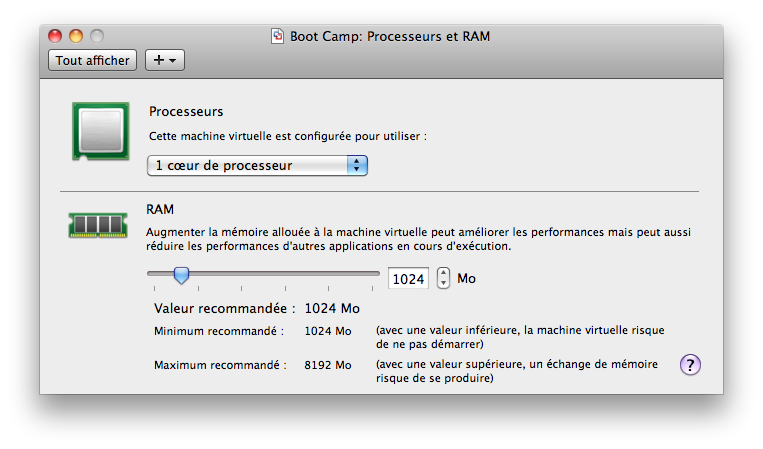Click the RAM allocation slider thumb
This screenshot has height=449, width=763.
[x=182, y=275]
